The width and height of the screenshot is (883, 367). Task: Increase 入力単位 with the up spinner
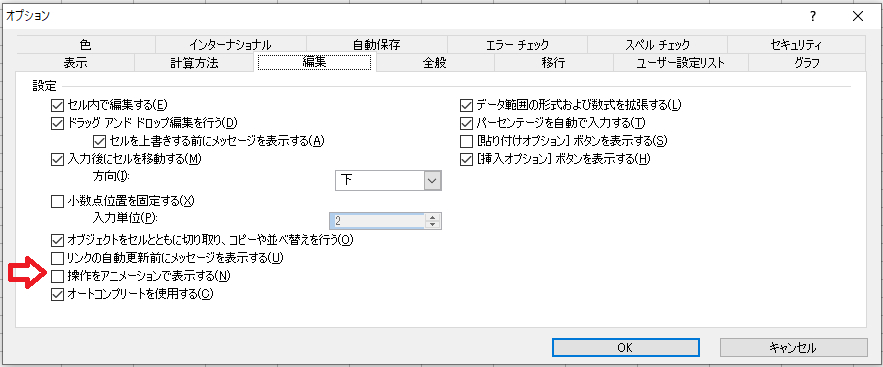432,217
